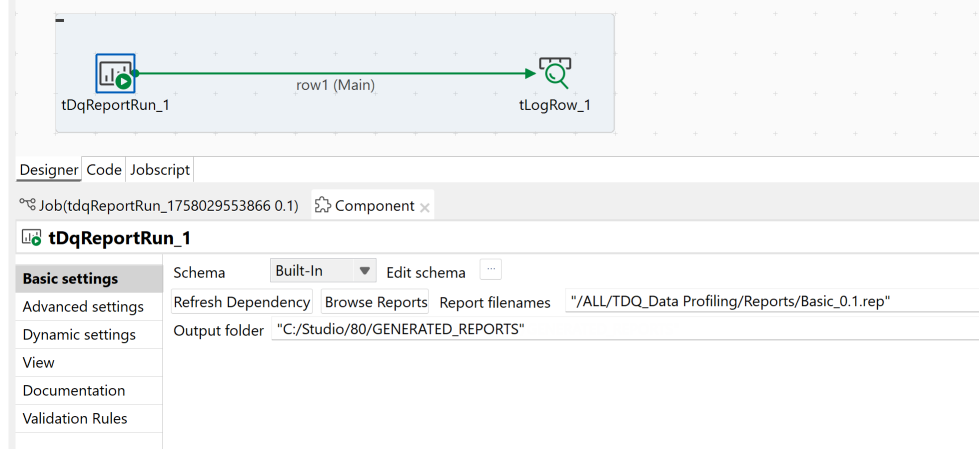
Task: Close the Component view tab
Action: tap(425, 207)
